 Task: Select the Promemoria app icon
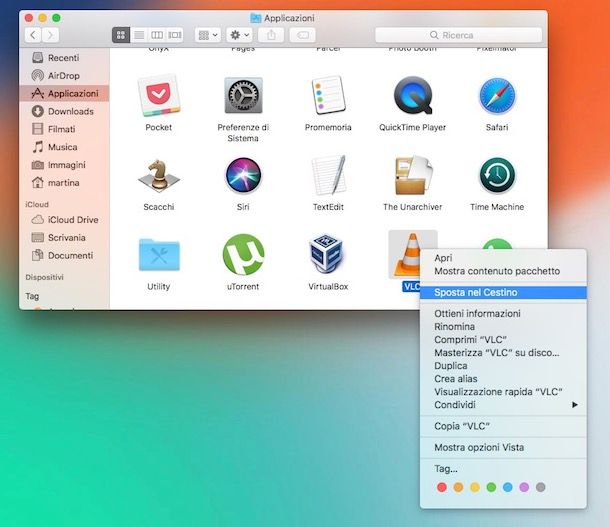[x=328, y=96]
